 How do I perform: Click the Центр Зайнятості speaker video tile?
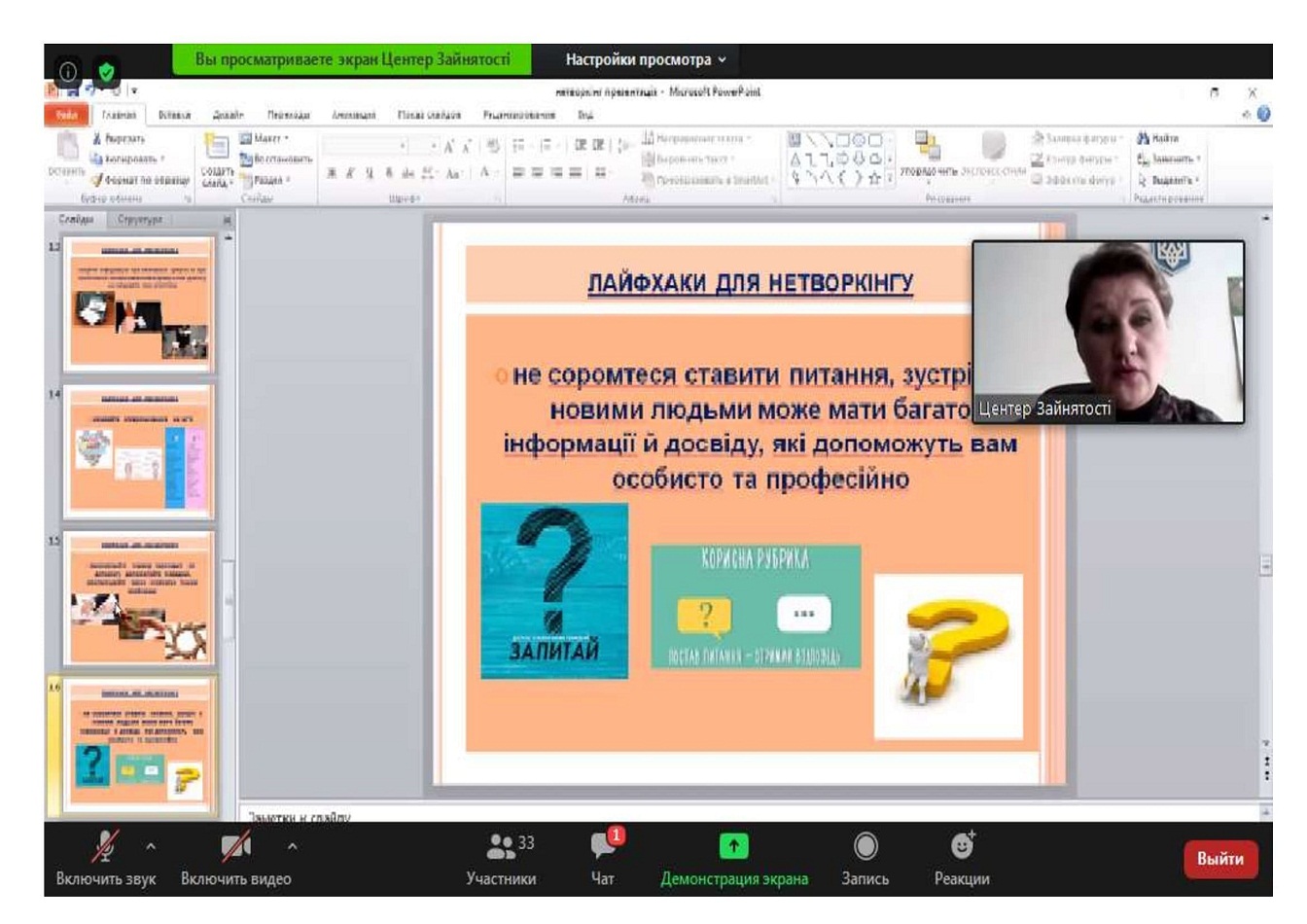tap(1108, 332)
